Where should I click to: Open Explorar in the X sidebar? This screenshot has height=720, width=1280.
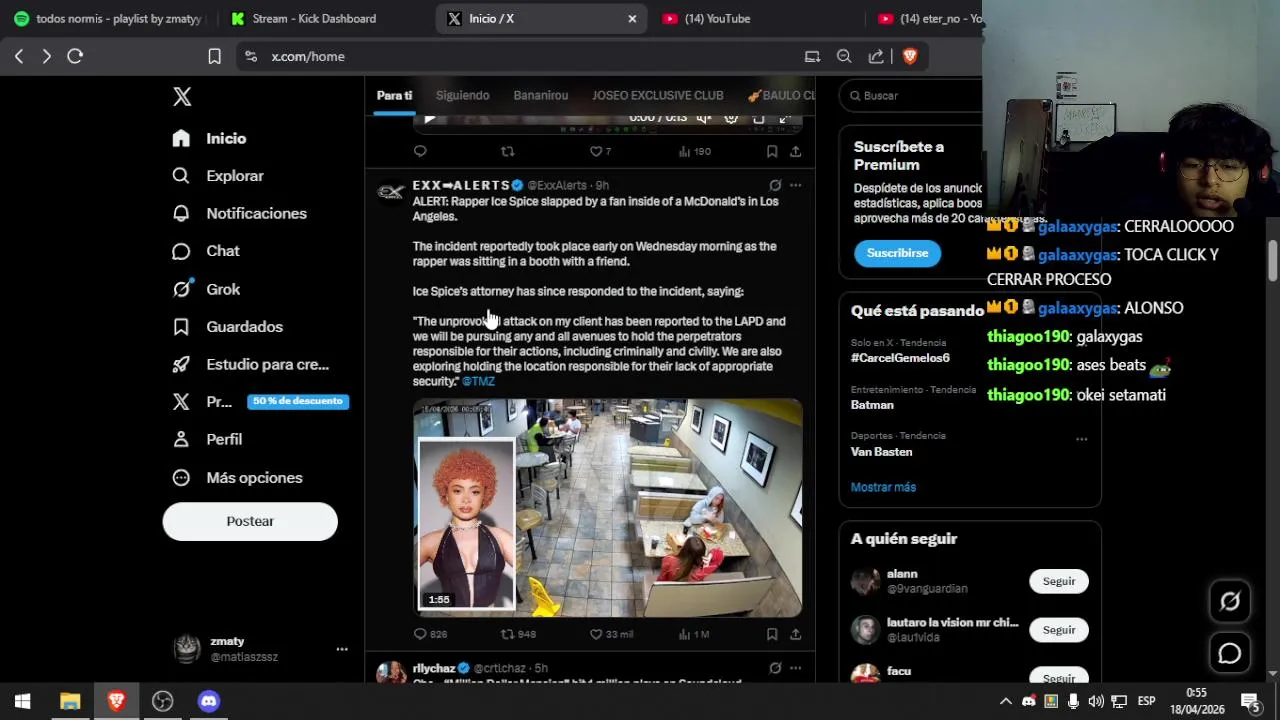click(218, 176)
